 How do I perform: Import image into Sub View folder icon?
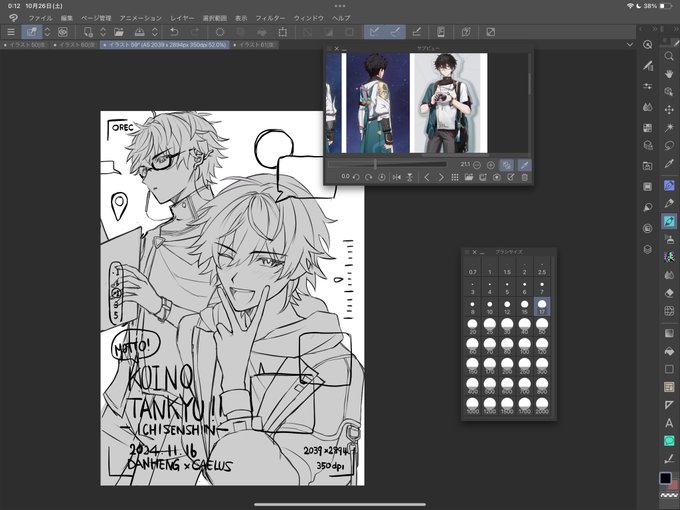[468, 177]
